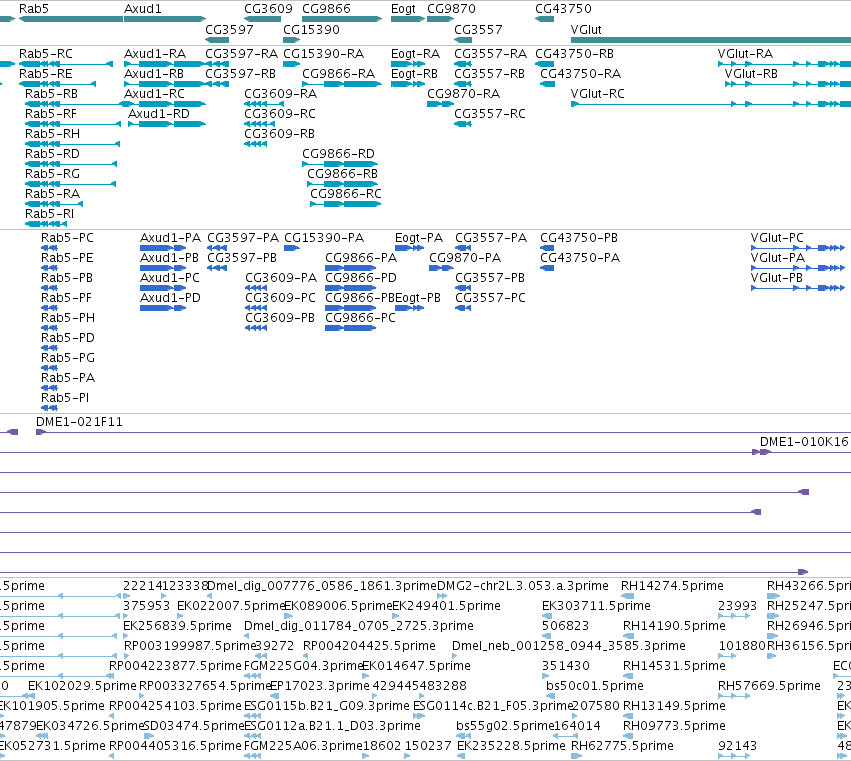Viewport: 851px width, 761px height.
Task: Select EST EK256839.5prime
Action: pos(127,636)
